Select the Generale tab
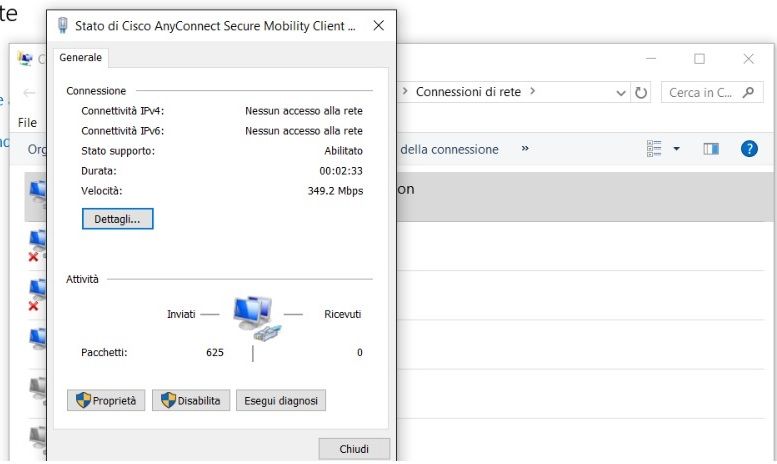Screen dimensions: 777x464 [x=80, y=58]
